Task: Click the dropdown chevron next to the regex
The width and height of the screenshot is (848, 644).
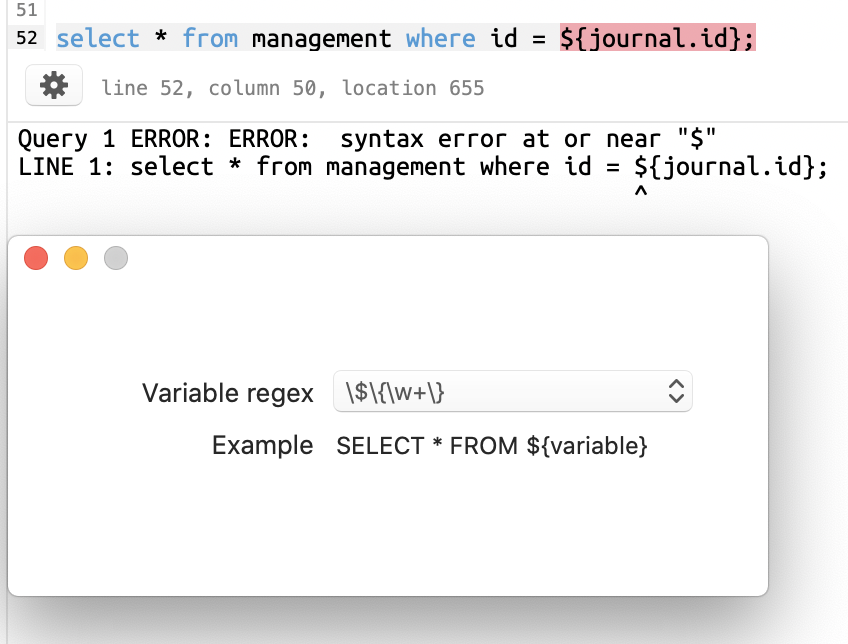Action: (678, 391)
